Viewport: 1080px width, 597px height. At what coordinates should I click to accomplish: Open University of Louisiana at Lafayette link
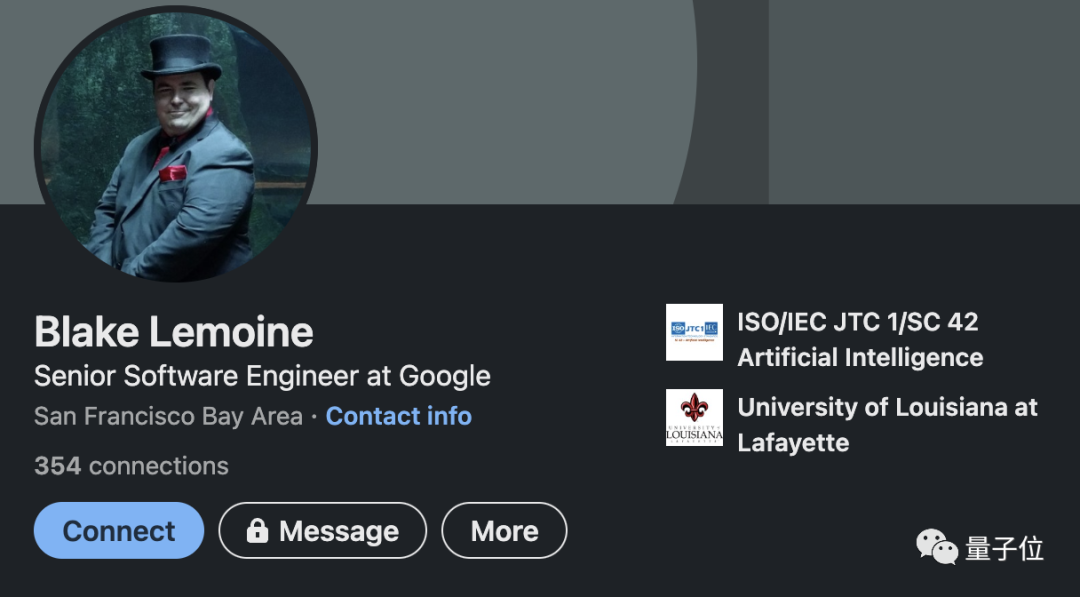click(x=887, y=407)
